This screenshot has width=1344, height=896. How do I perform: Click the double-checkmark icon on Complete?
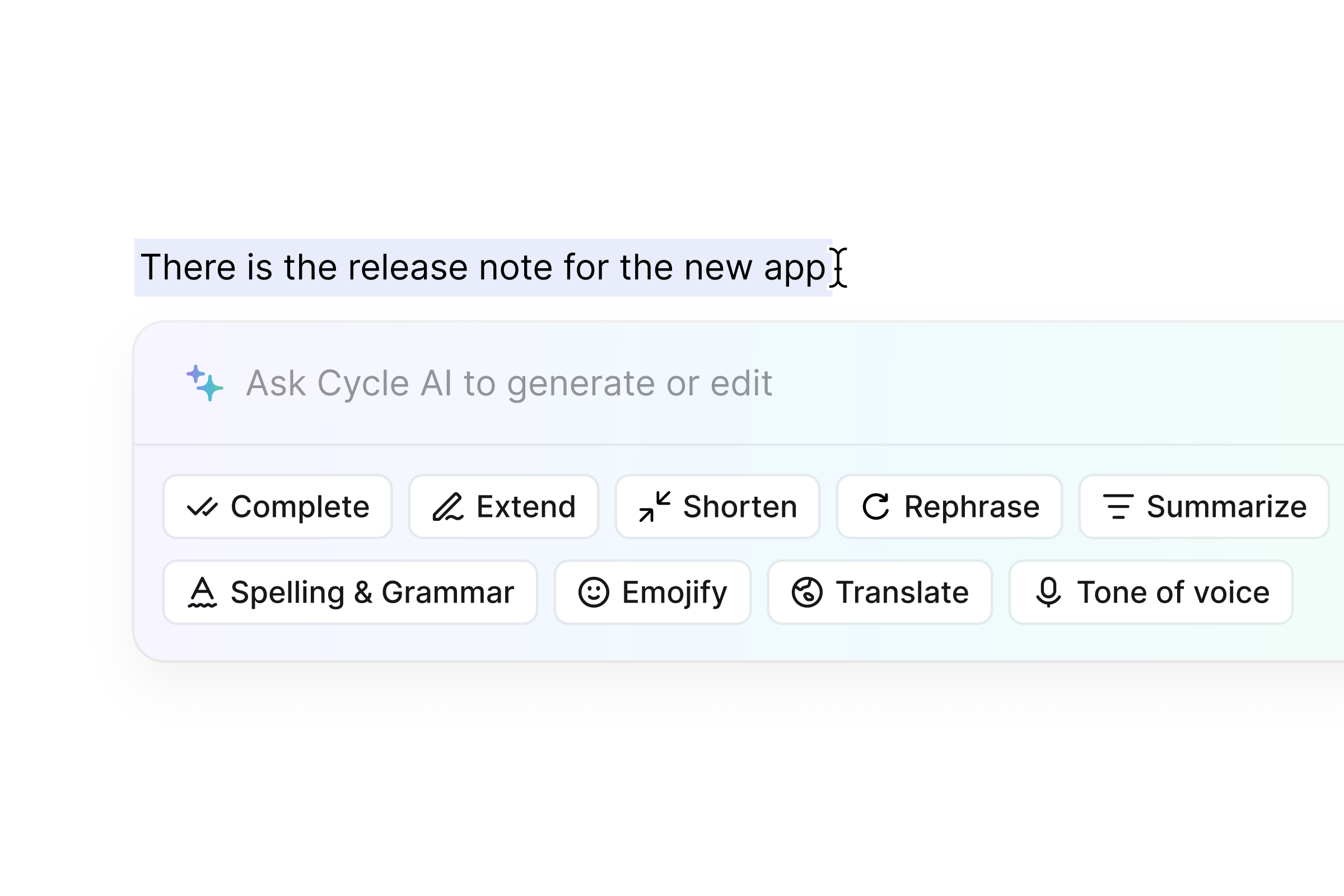[202, 507]
